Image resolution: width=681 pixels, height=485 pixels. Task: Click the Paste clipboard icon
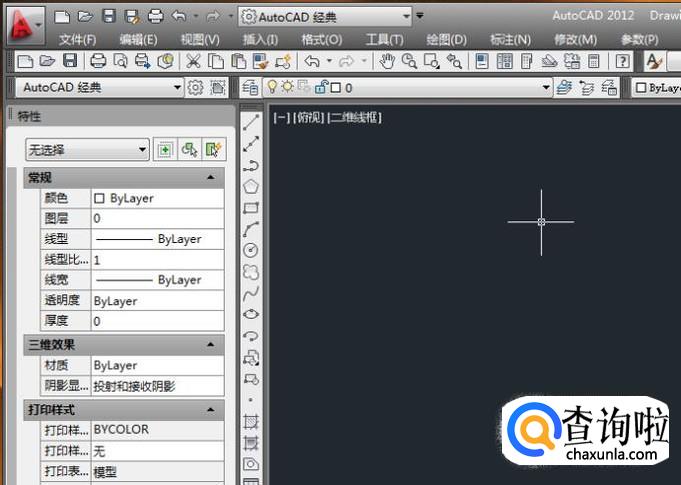[x=238, y=61]
